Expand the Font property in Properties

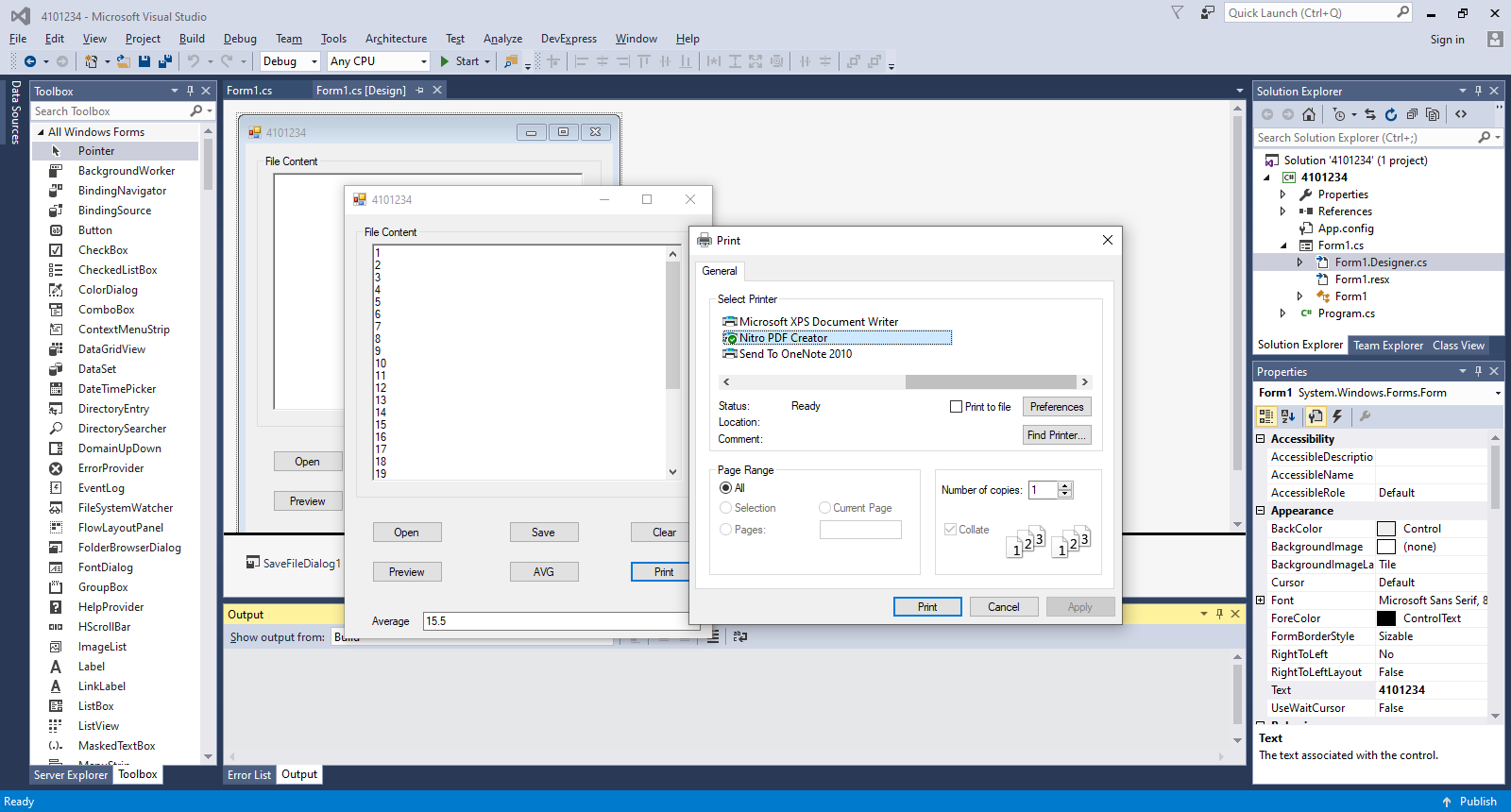click(1261, 601)
